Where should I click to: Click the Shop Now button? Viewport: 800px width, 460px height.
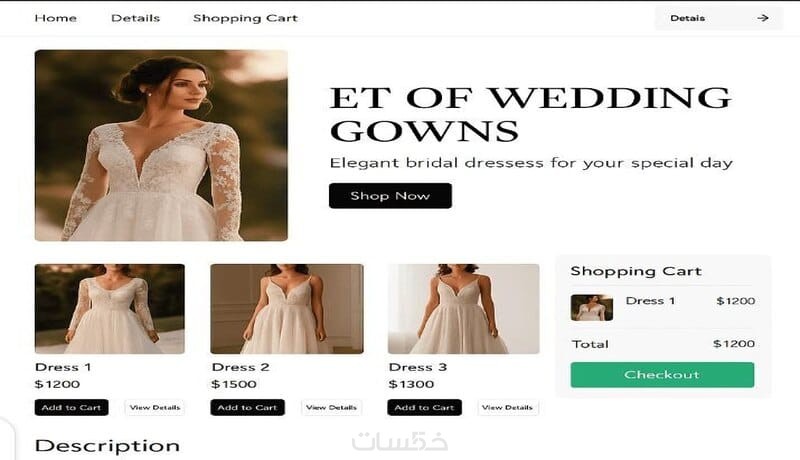pos(390,196)
